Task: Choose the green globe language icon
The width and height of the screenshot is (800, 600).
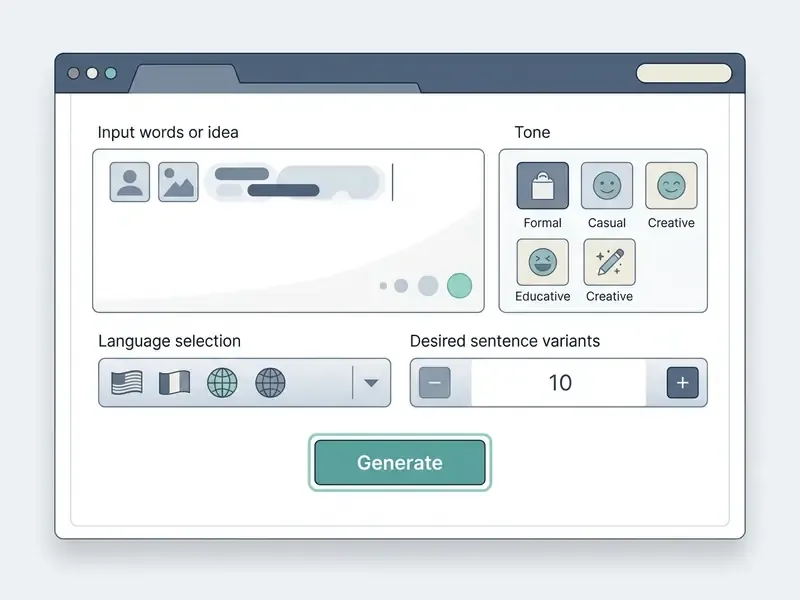Action: pos(222,383)
